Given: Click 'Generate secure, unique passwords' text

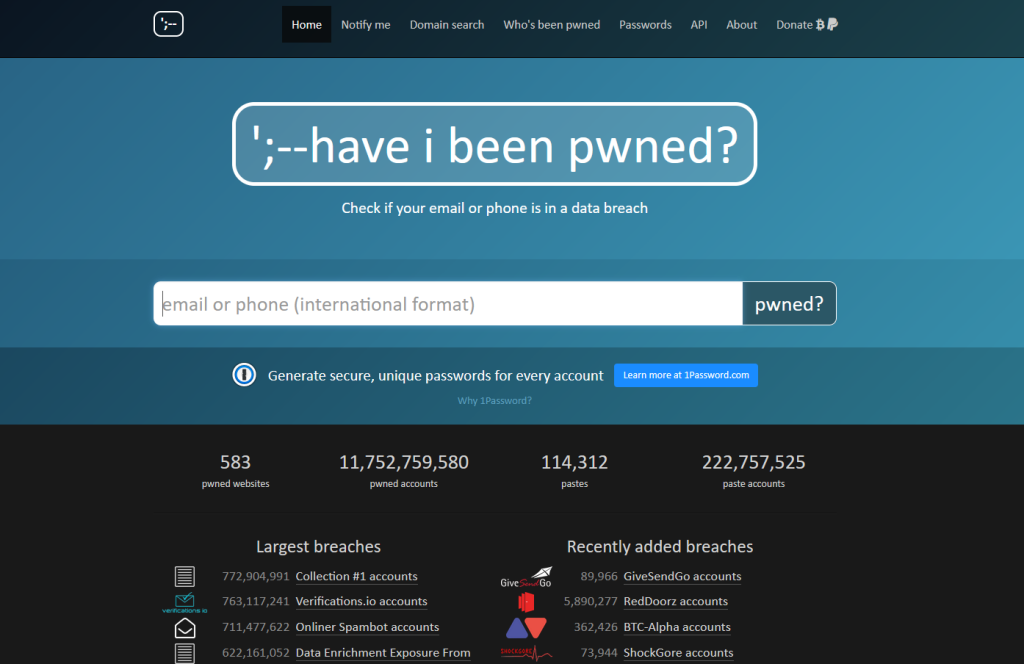Looking at the screenshot, I should pyautogui.click(x=436, y=375).
